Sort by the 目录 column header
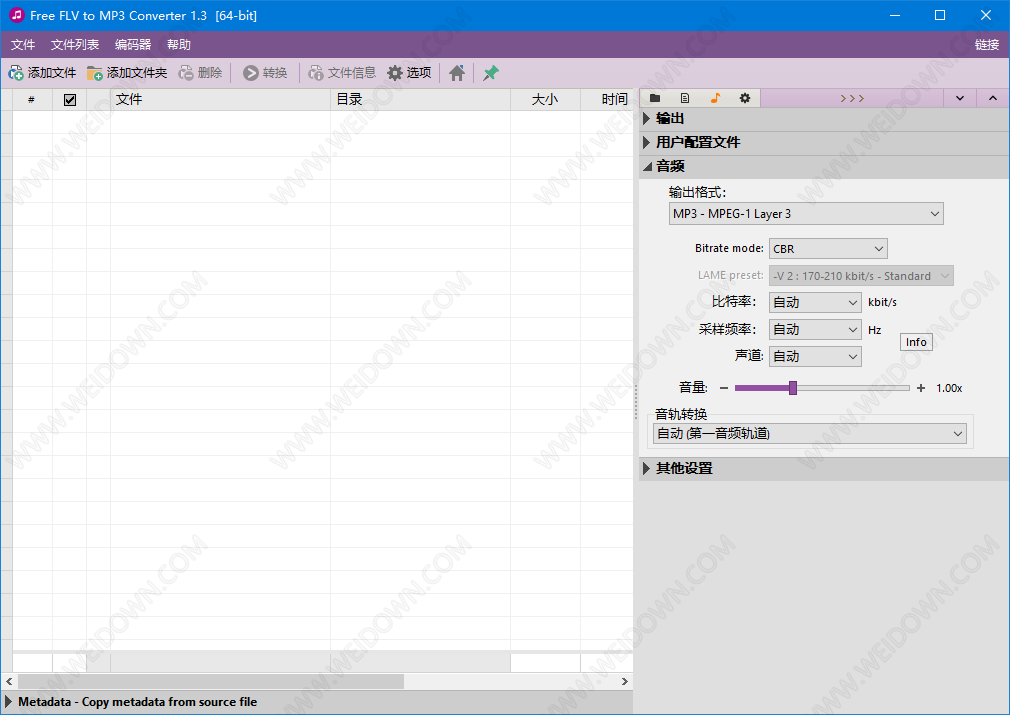This screenshot has height=715, width=1010. click(x=420, y=99)
